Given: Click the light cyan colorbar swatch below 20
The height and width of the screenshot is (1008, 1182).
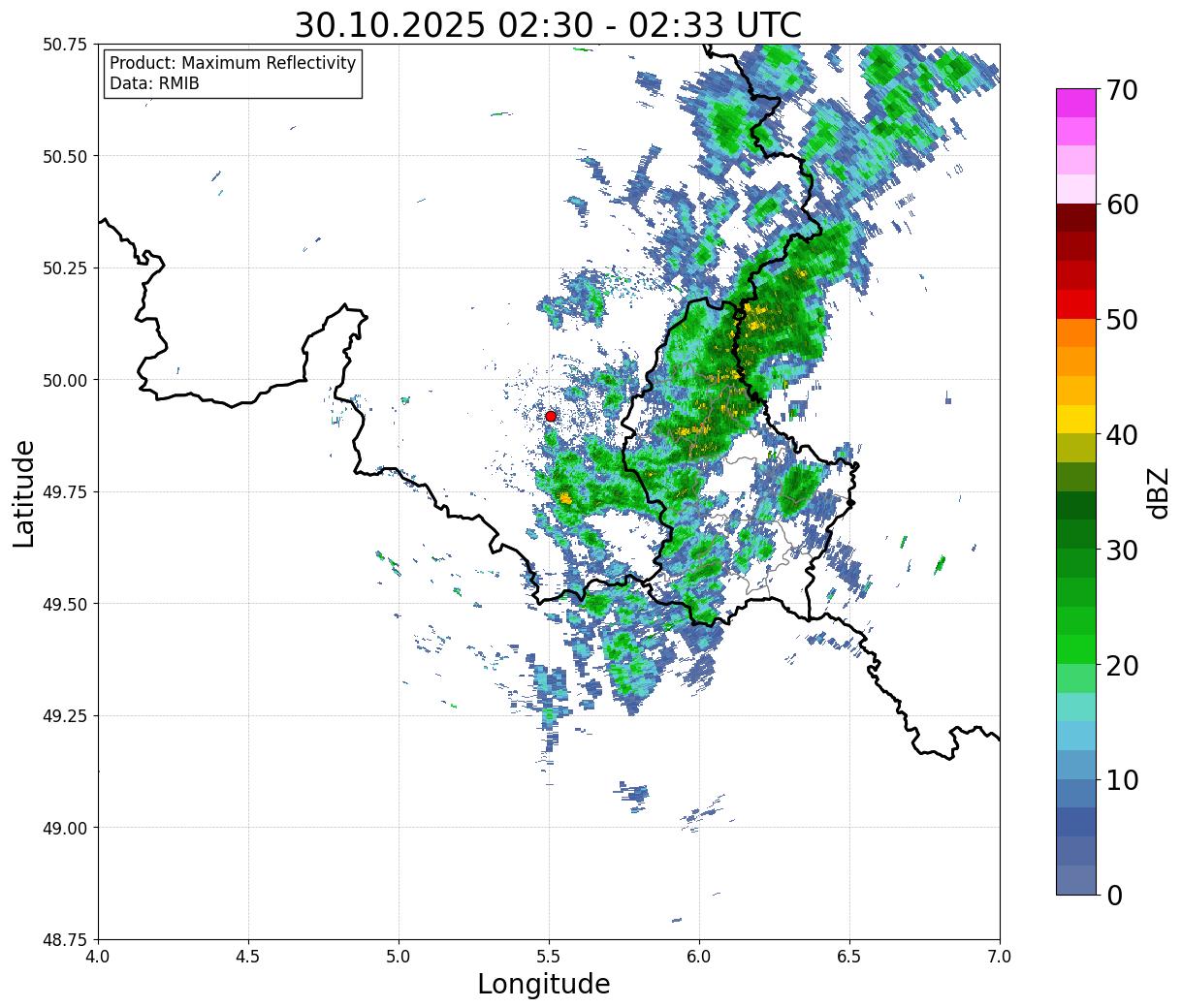Looking at the screenshot, I should 1076,707.
